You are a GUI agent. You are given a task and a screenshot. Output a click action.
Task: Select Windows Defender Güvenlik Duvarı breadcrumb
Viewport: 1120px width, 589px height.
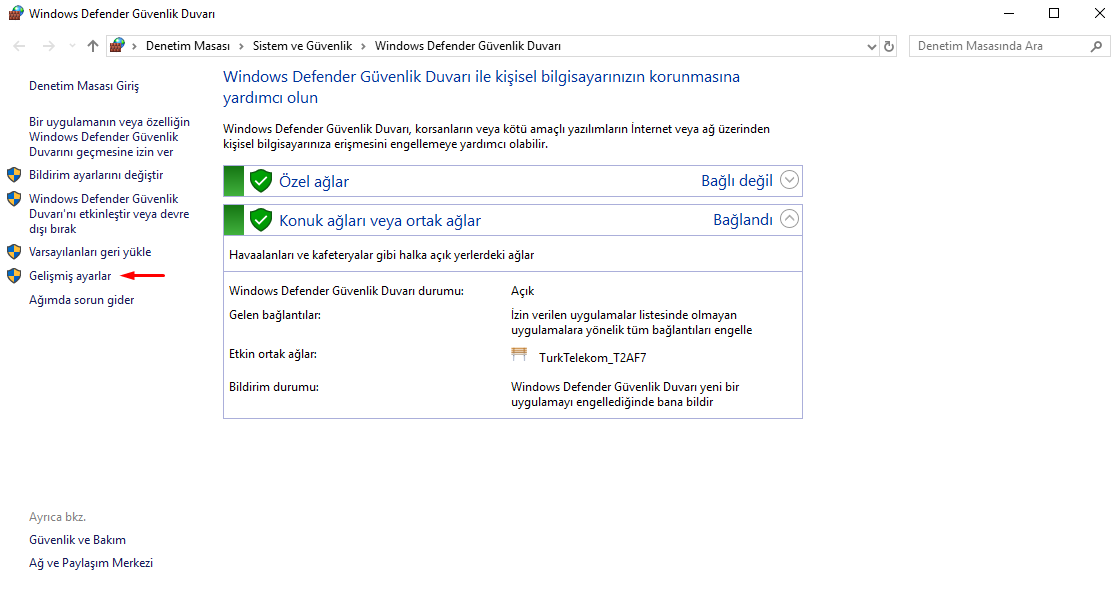[x=468, y=46]
